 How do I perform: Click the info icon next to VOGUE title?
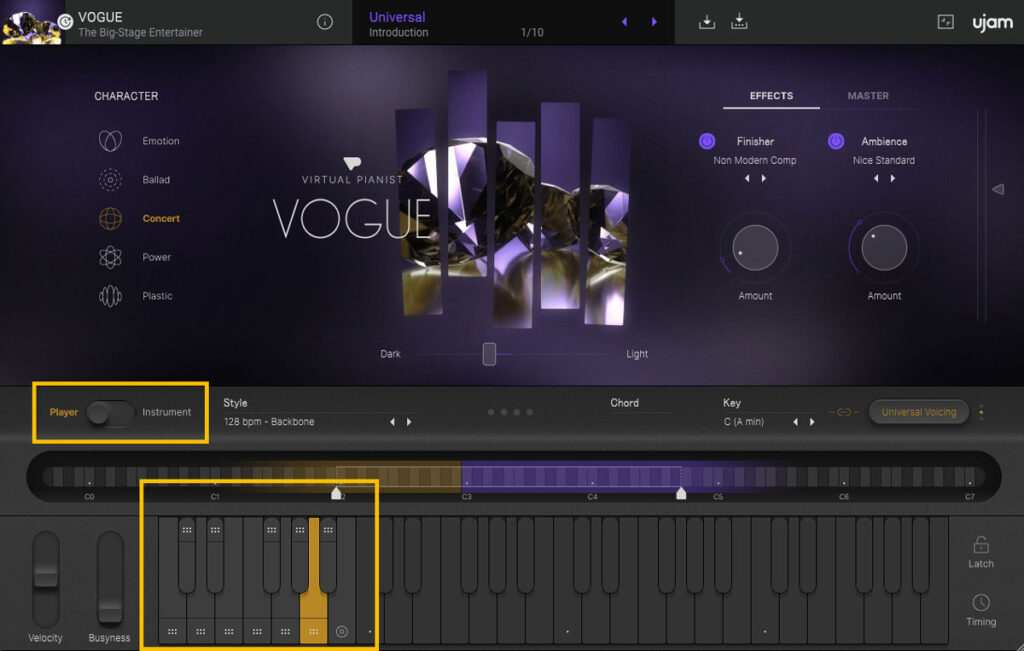coord(324,20)
